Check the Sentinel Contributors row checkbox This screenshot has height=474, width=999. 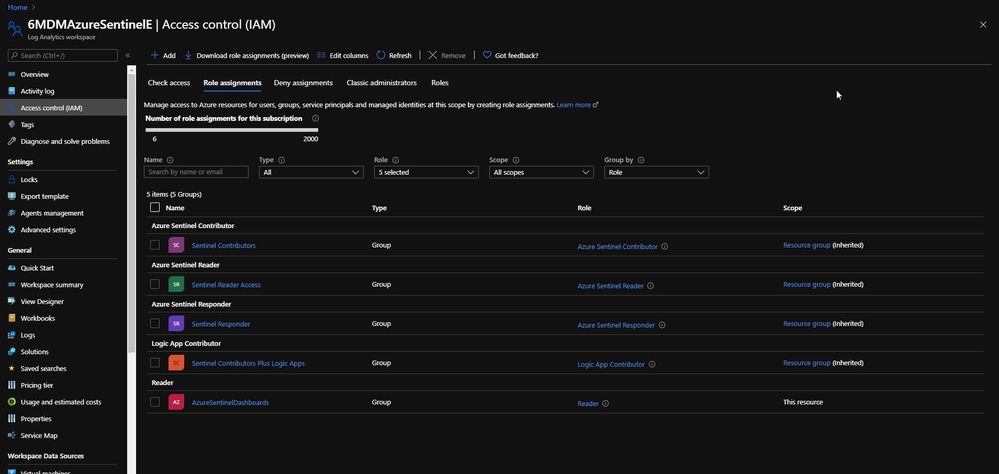click(155, 245)
